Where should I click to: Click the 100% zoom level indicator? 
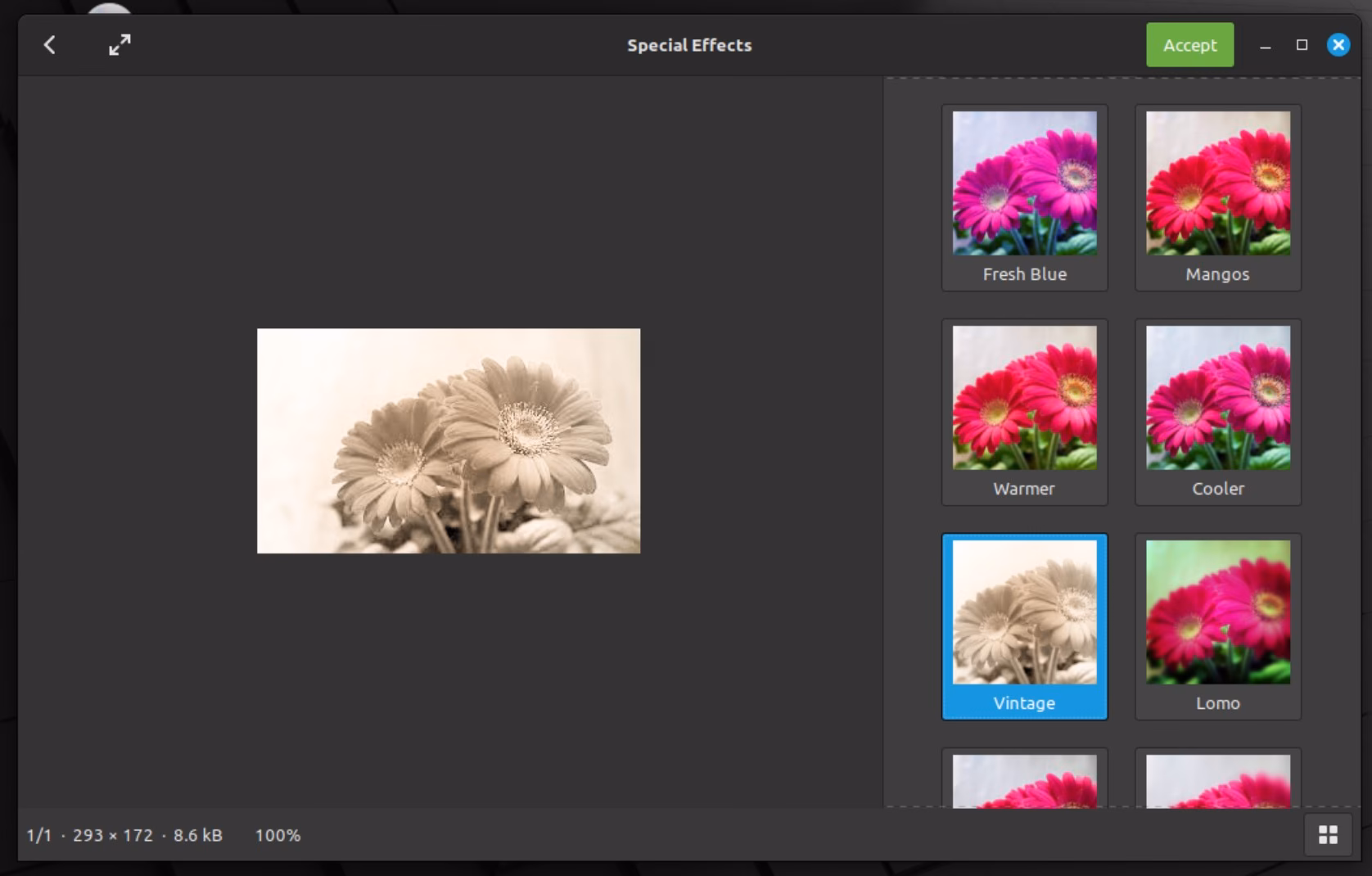point(278,835)
